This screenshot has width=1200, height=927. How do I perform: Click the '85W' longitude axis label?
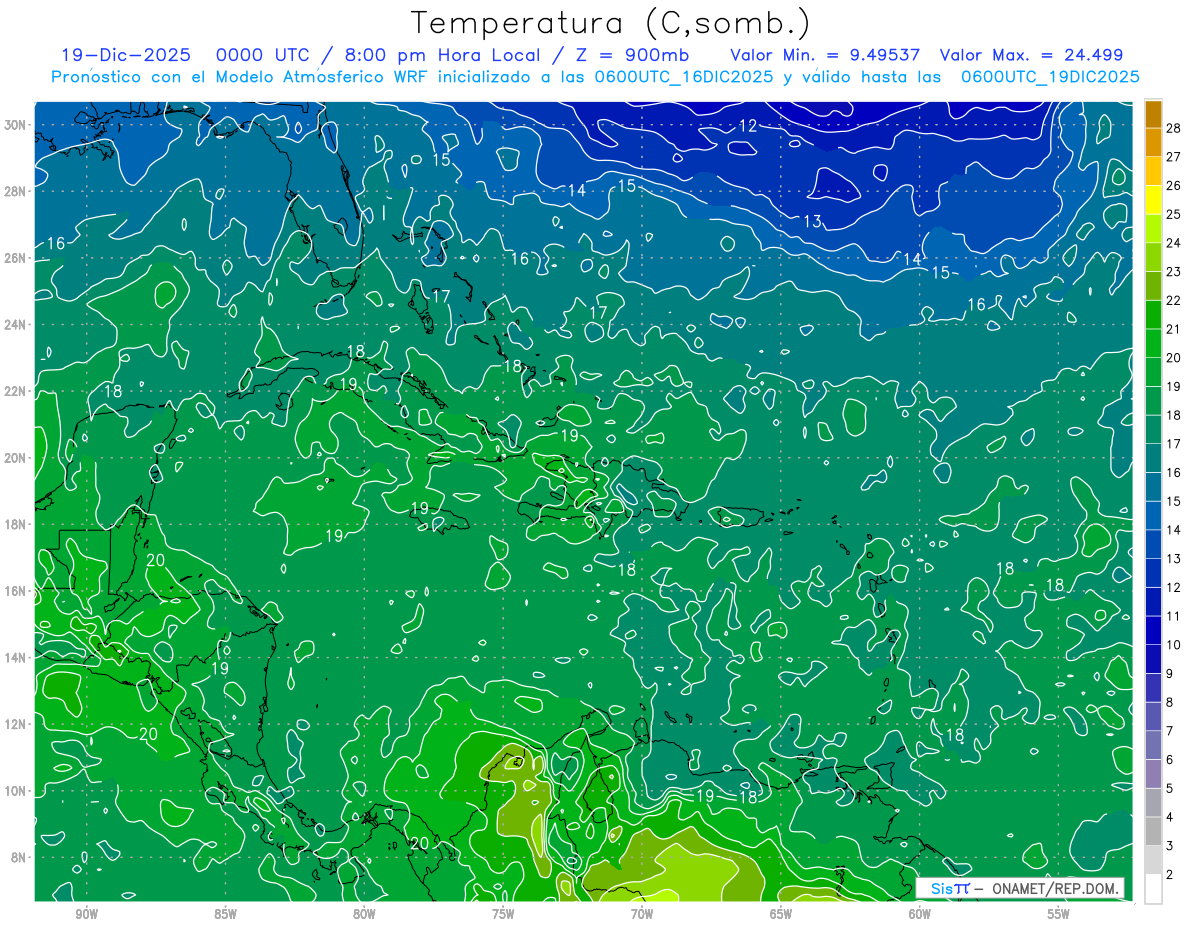pyautogui.click(x=225, y=914)
